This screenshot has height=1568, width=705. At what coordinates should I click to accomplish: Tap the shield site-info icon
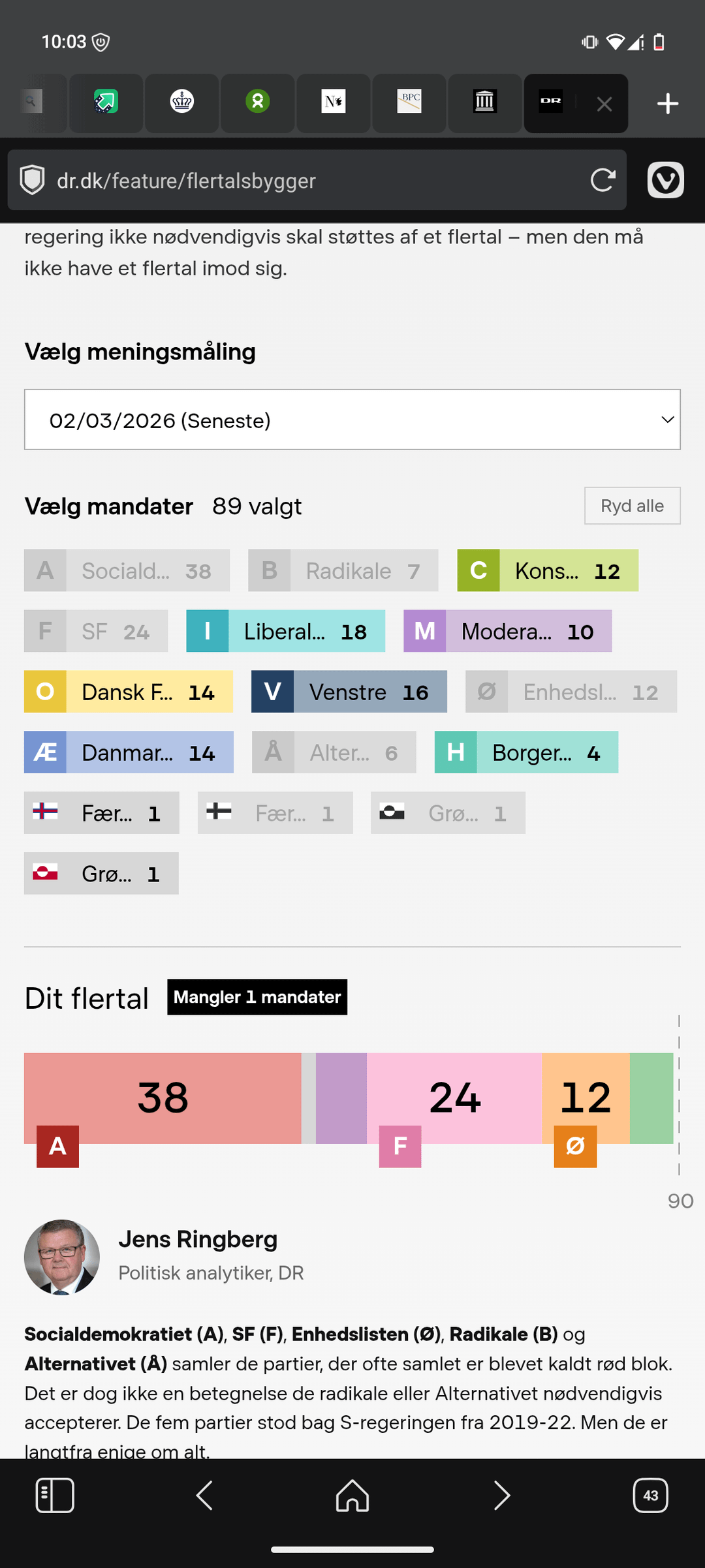32,180
